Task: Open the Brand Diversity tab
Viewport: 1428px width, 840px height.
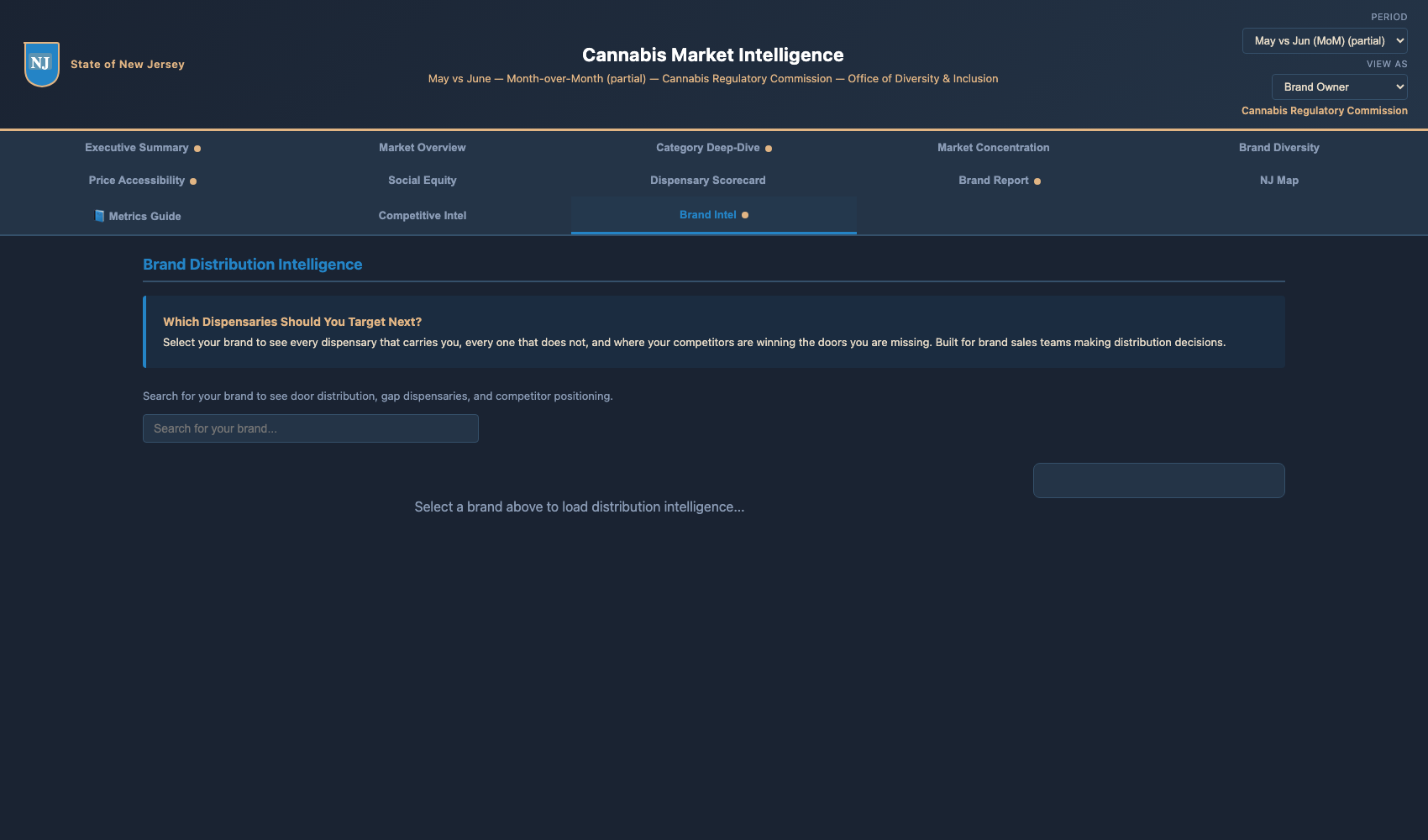Action: pos(1279,148)
